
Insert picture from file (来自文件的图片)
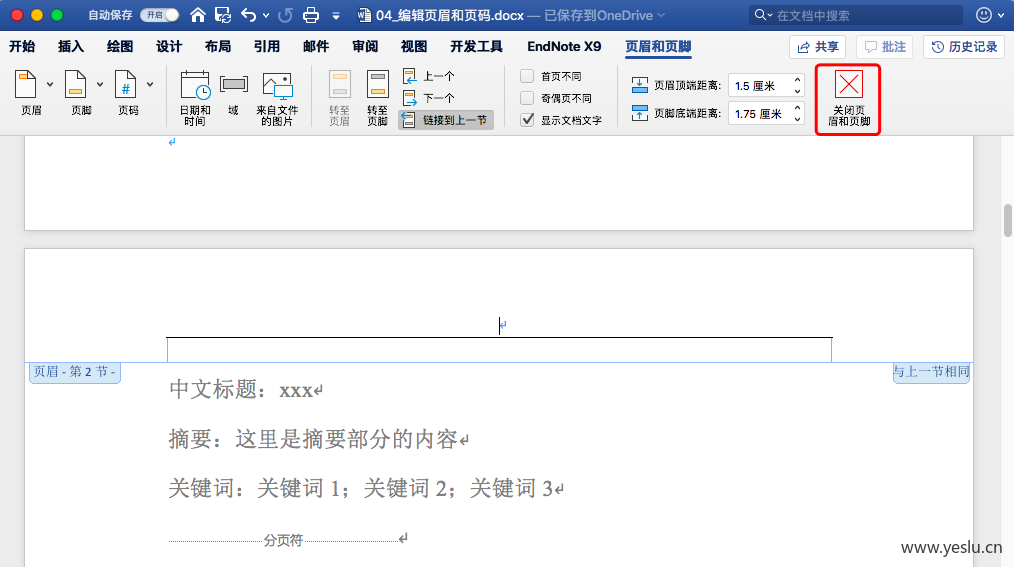pyautogui.click(x=277, y=98)
